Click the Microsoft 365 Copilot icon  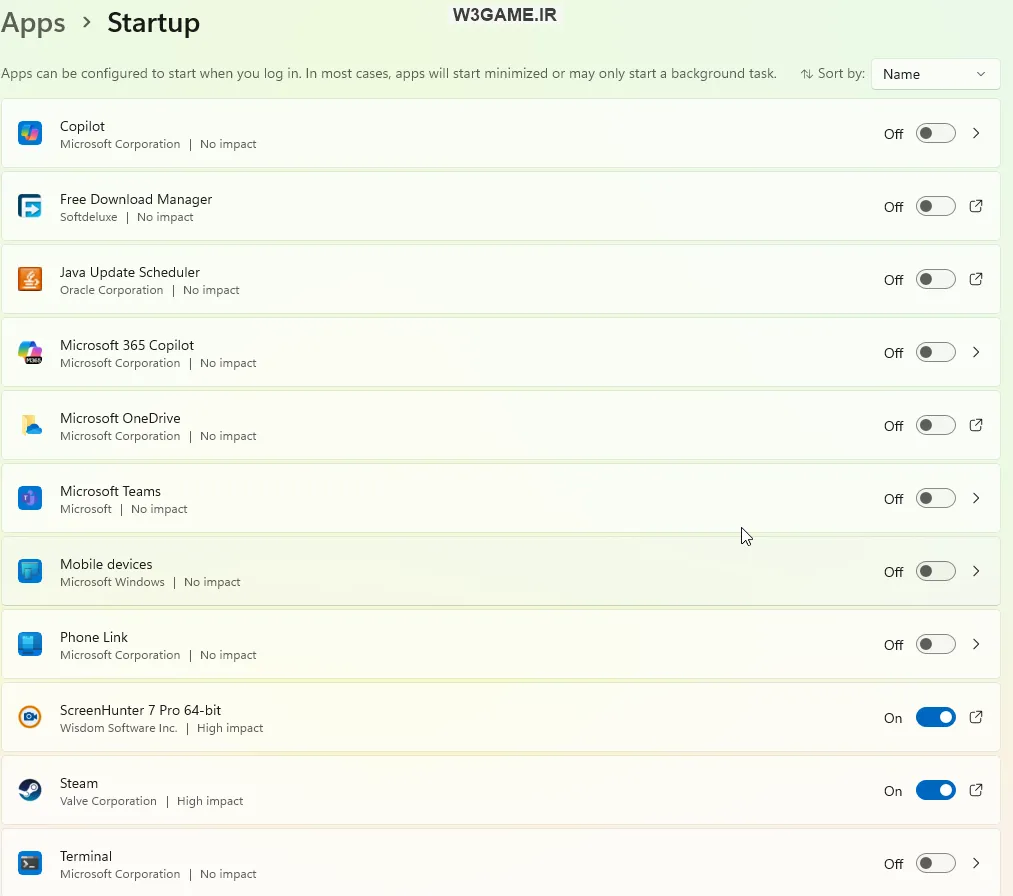pyautogui.click(x=30, y=352)
